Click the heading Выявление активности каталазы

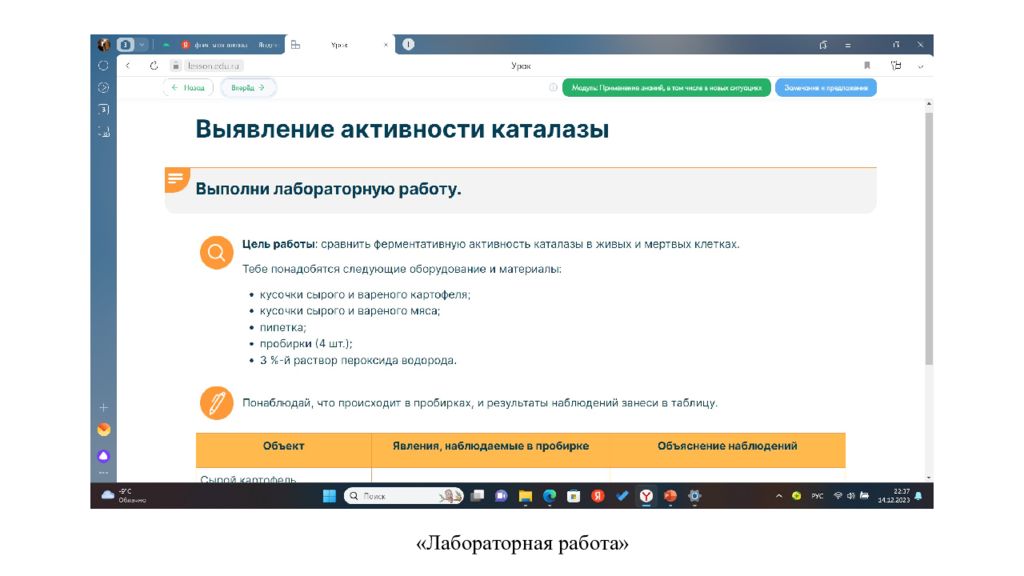(402, 129)
